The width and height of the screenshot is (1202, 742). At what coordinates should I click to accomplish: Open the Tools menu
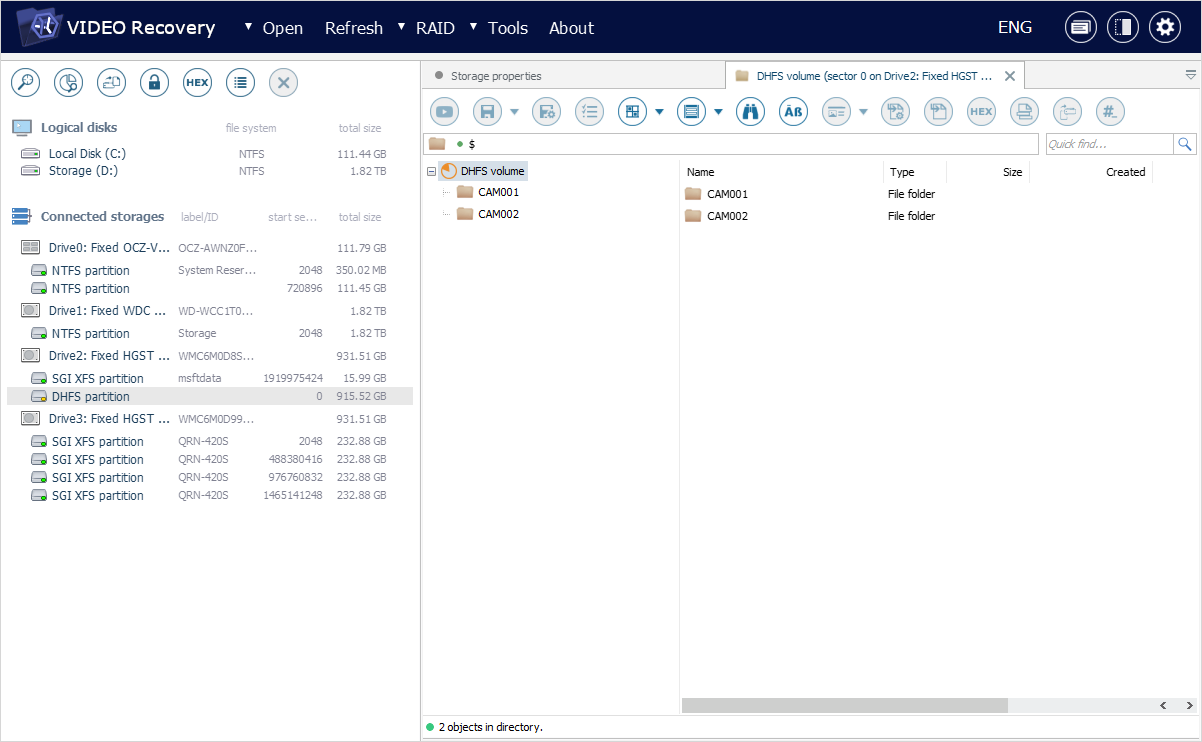point(507,28)
